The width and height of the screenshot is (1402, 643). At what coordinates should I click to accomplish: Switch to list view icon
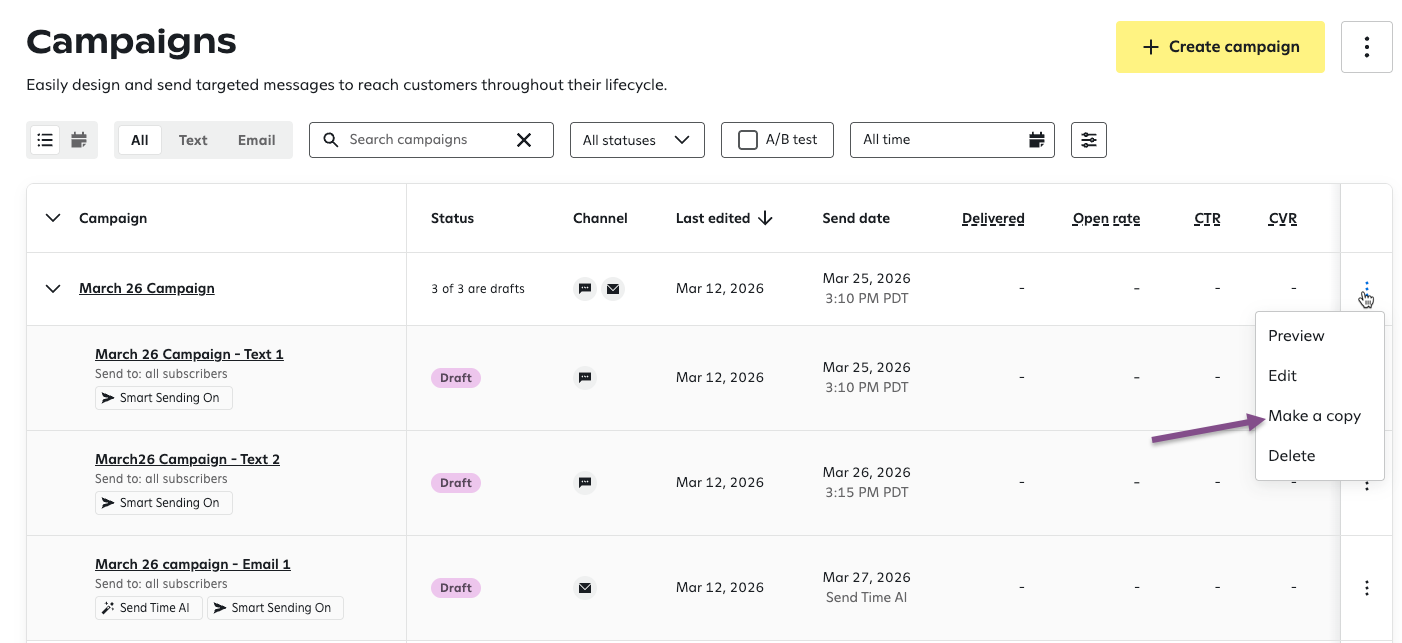[45, 140]
